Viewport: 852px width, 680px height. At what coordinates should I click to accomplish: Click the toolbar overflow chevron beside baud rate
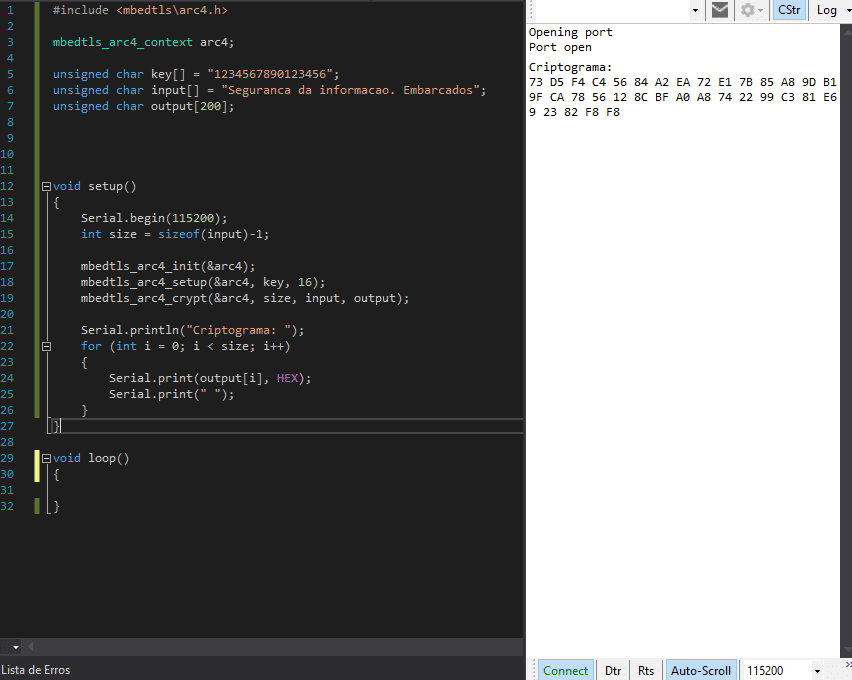click(x=848, y=665)
